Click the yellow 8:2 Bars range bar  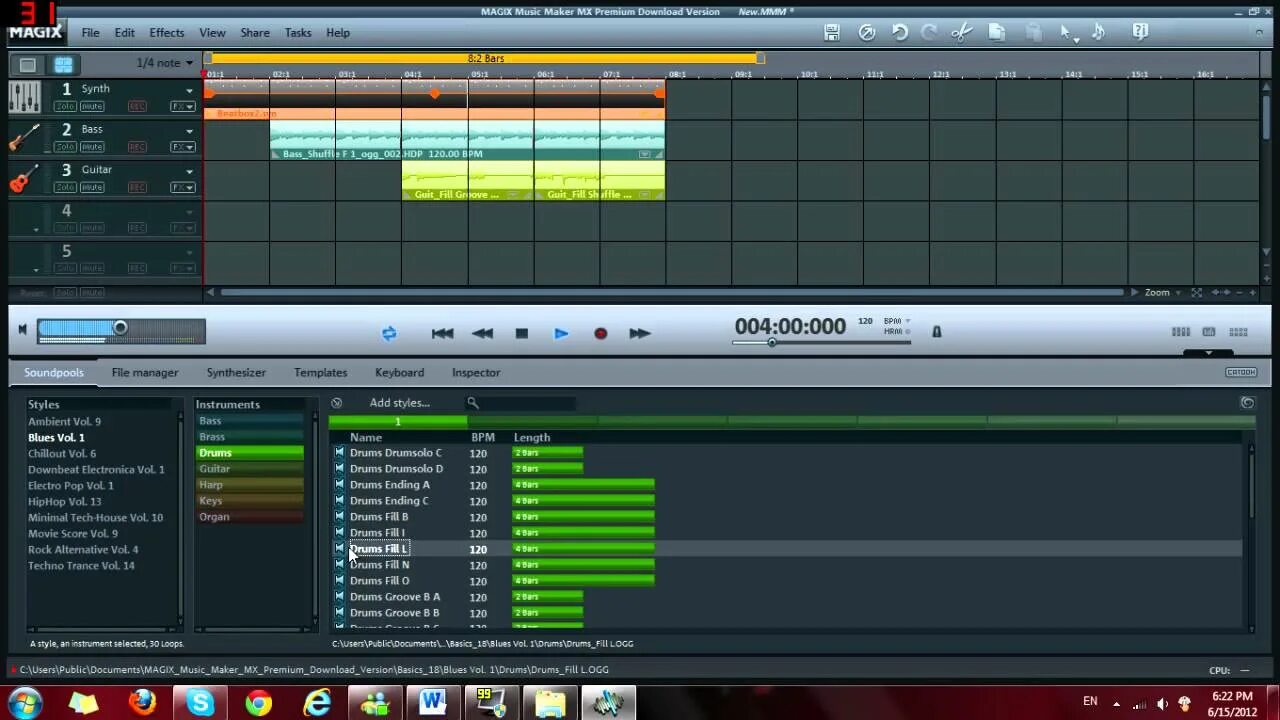point(485,58)
